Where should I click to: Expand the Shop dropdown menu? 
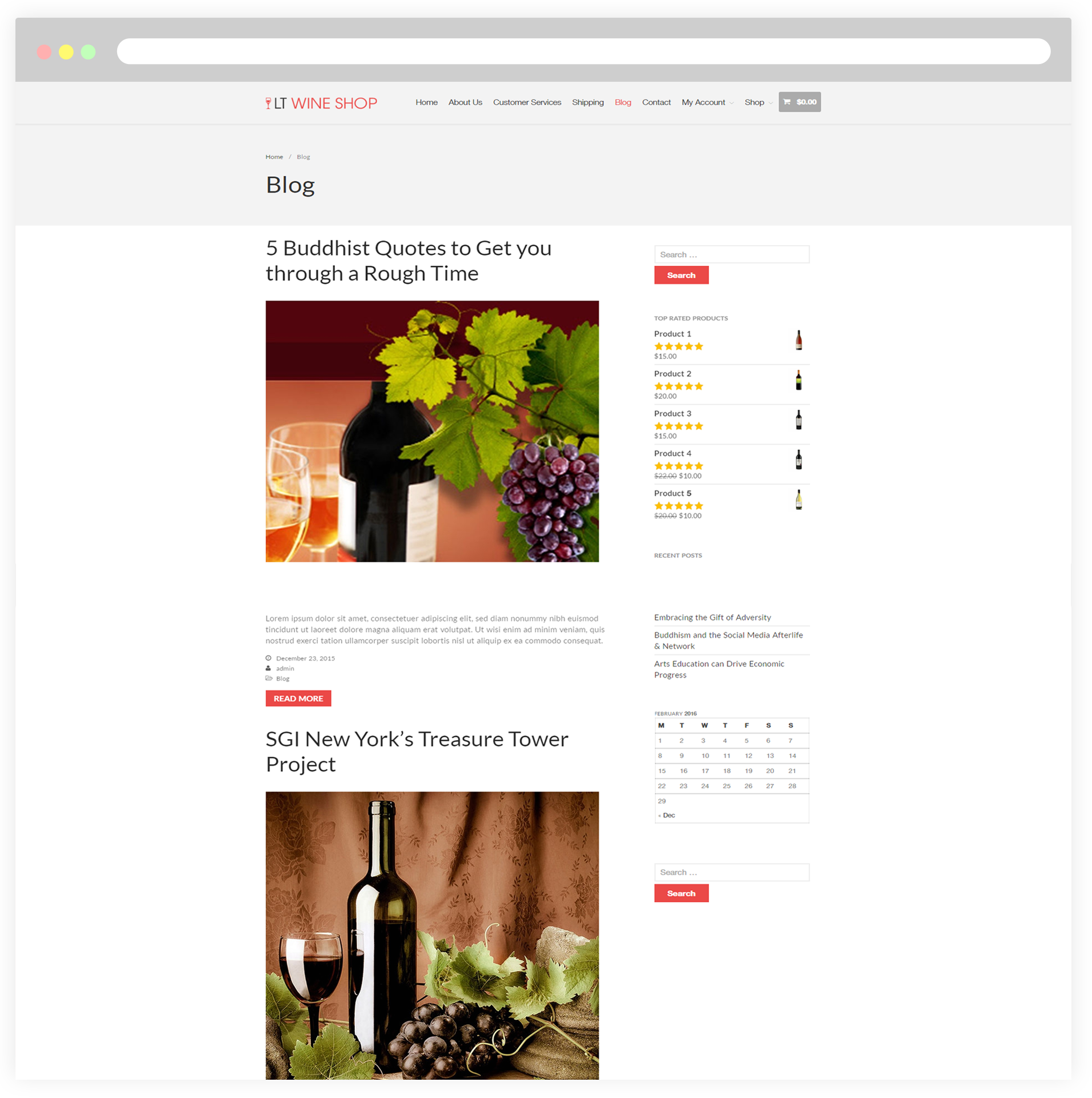(x=758, y=102)
